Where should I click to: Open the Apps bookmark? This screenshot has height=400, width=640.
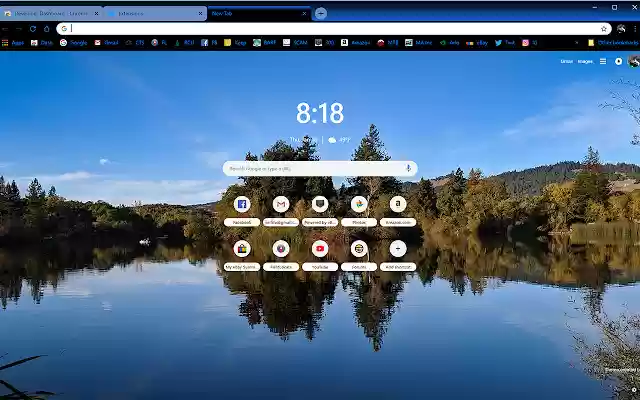click(x=13, y=43)
